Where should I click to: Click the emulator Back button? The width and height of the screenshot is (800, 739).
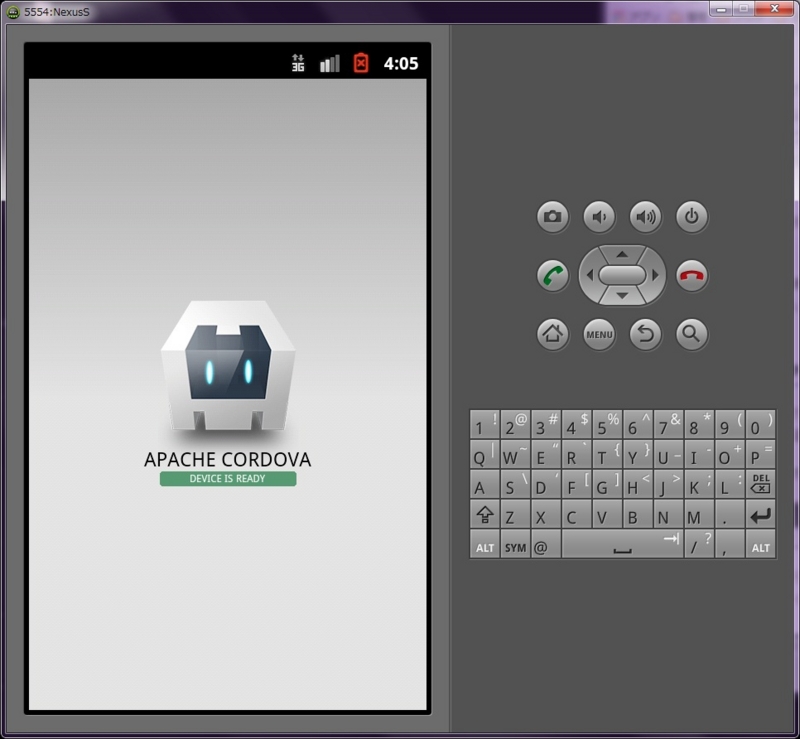point(645,334)
